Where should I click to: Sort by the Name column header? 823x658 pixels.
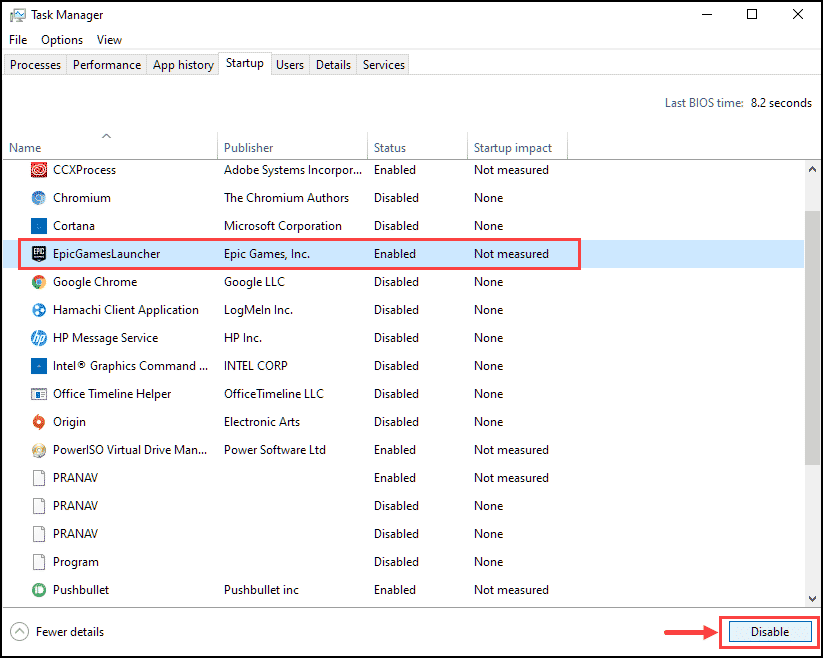click(110, 146)
